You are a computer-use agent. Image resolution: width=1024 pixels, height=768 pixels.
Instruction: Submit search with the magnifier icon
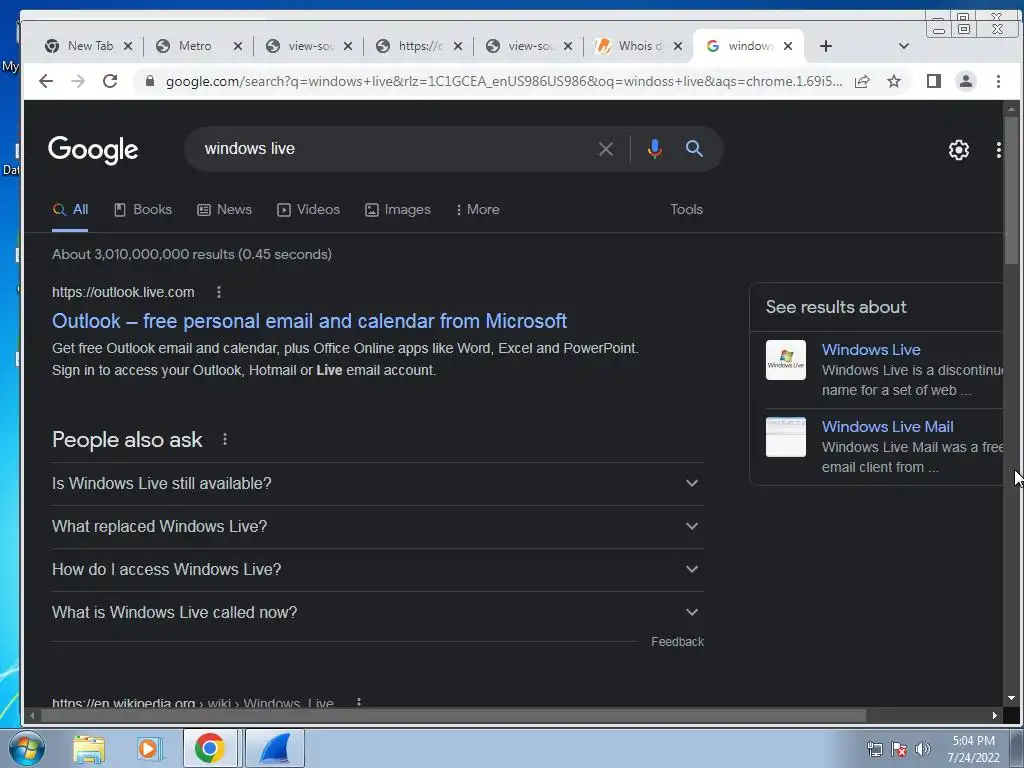[x=694, y=149]
